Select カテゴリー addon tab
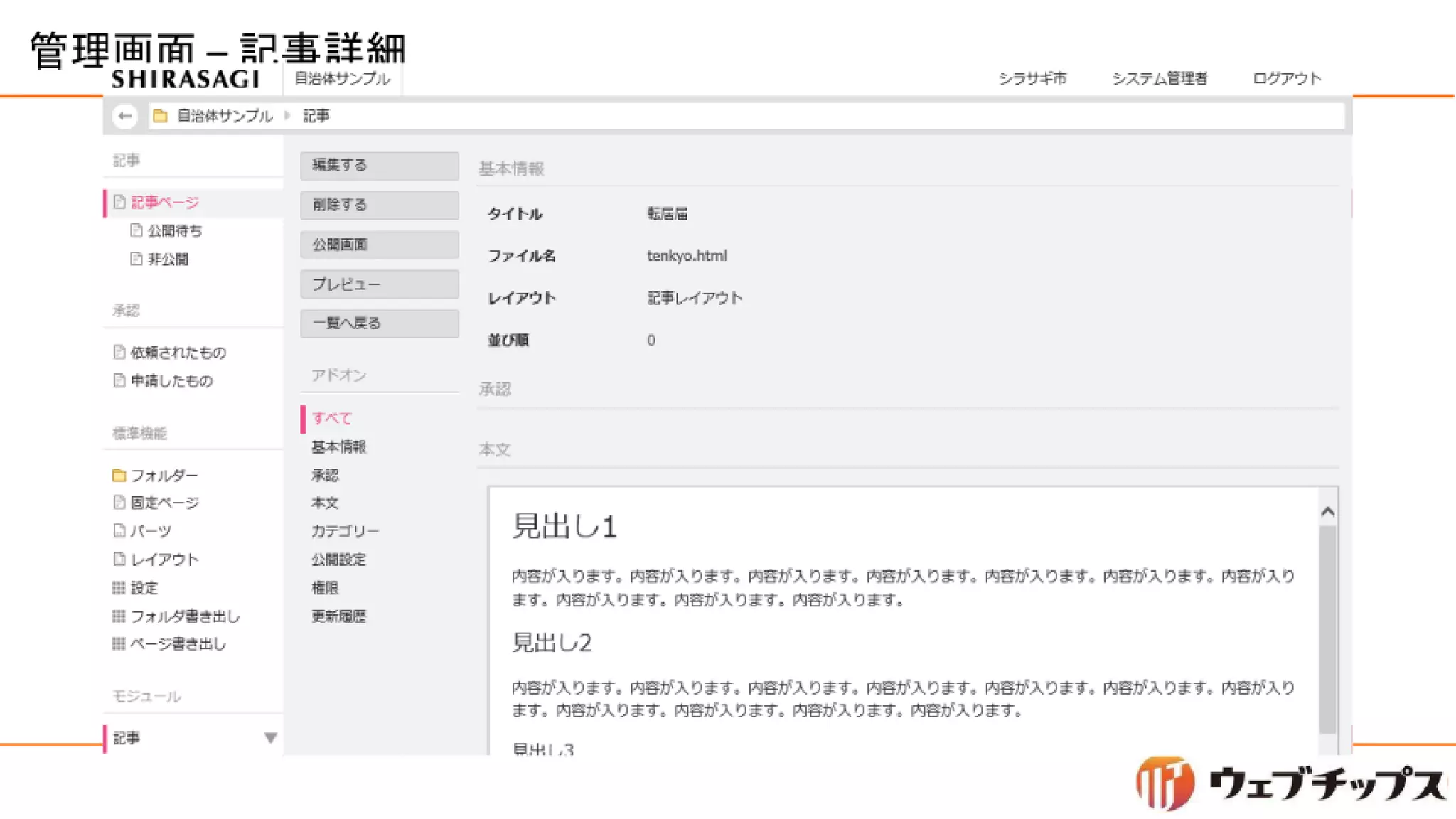 pos(345,531)
